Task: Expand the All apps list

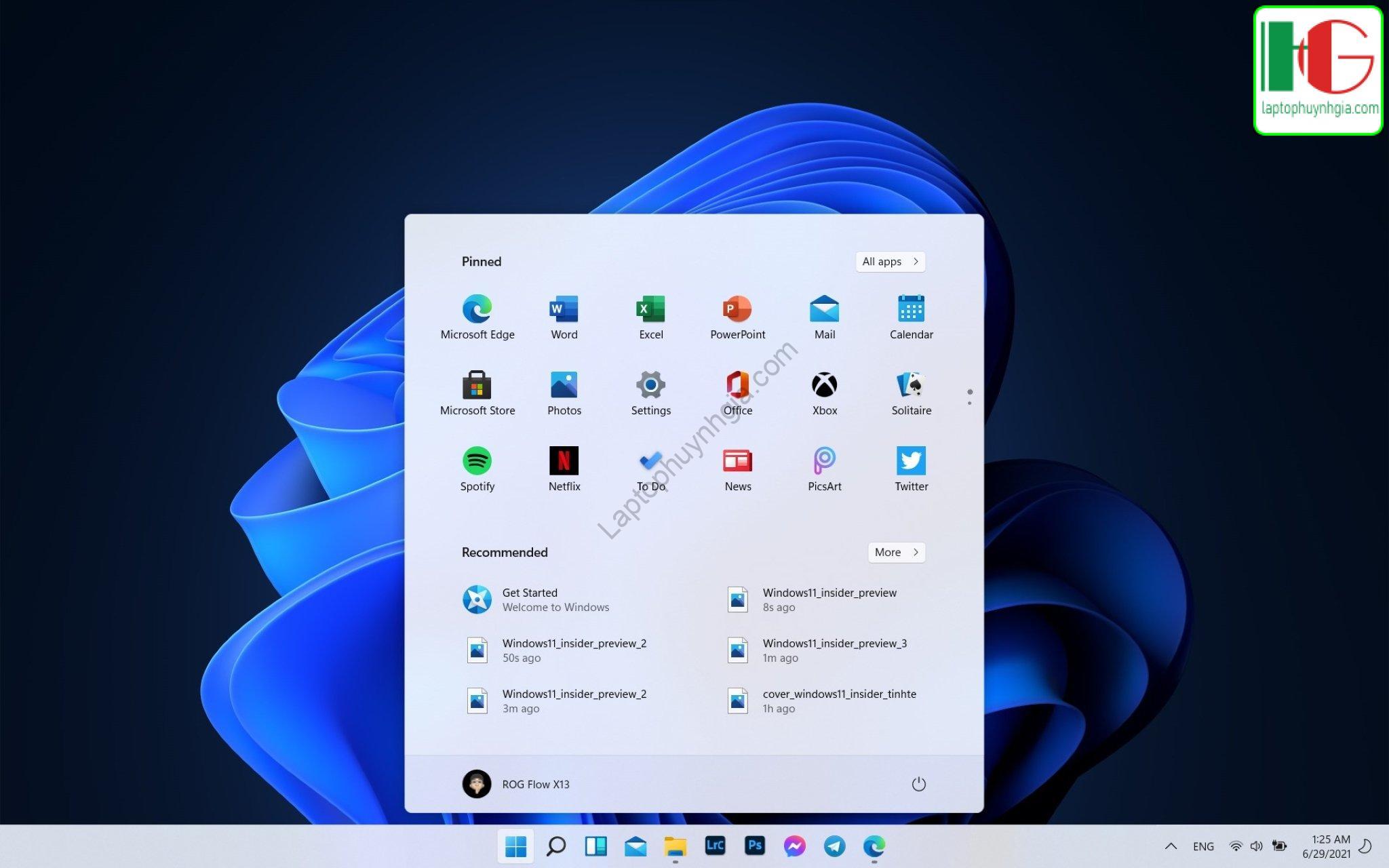Action: tap(890, 261)
